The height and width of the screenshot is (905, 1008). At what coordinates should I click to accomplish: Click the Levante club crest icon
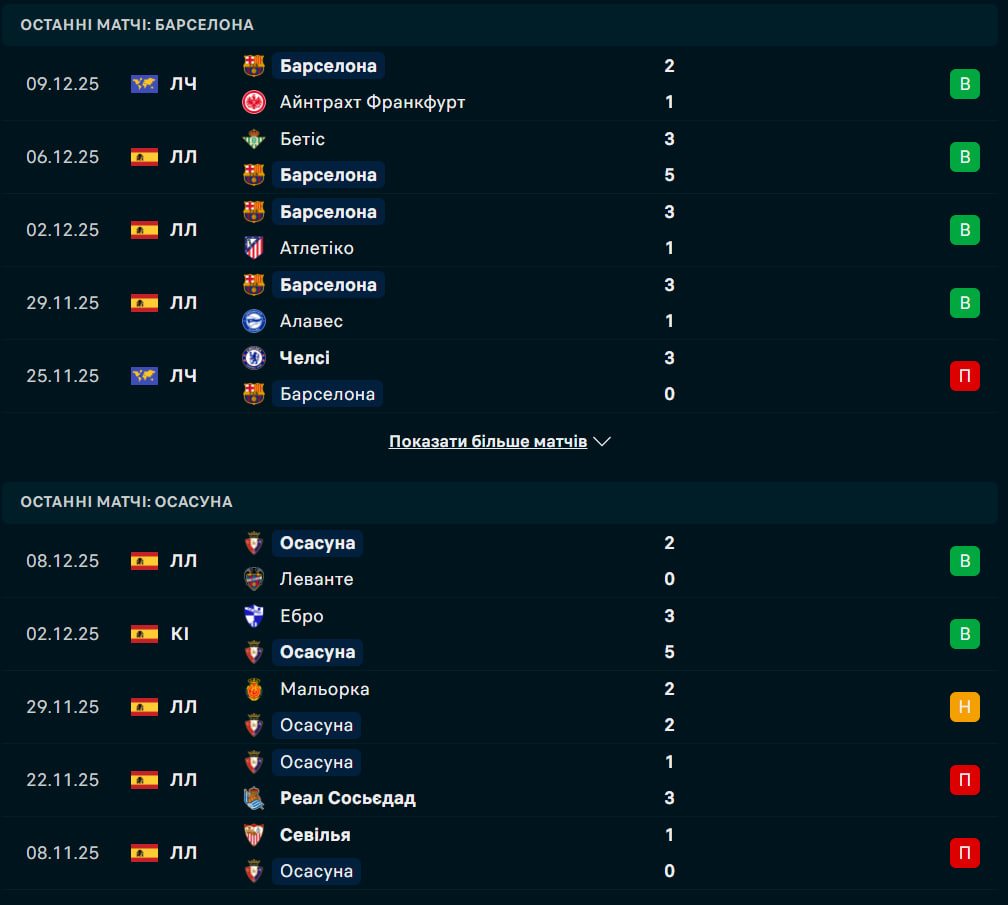click(254, 579)
